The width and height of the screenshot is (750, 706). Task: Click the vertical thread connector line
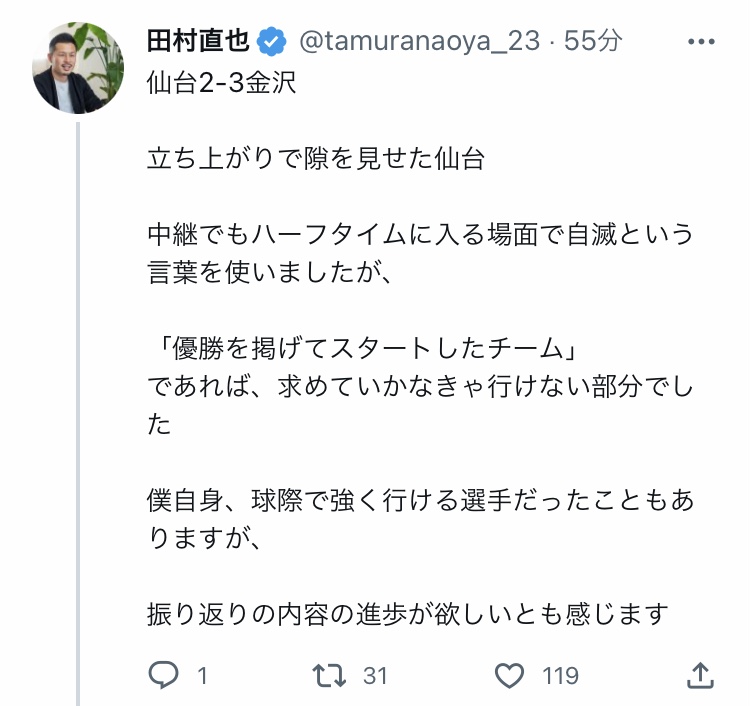pyautogui.click(x=78, y=414)
